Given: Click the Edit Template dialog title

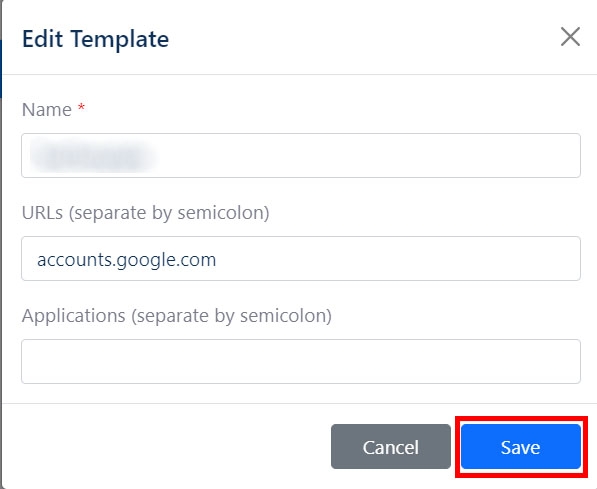Looking at the screenshot, I should point(95,39).
